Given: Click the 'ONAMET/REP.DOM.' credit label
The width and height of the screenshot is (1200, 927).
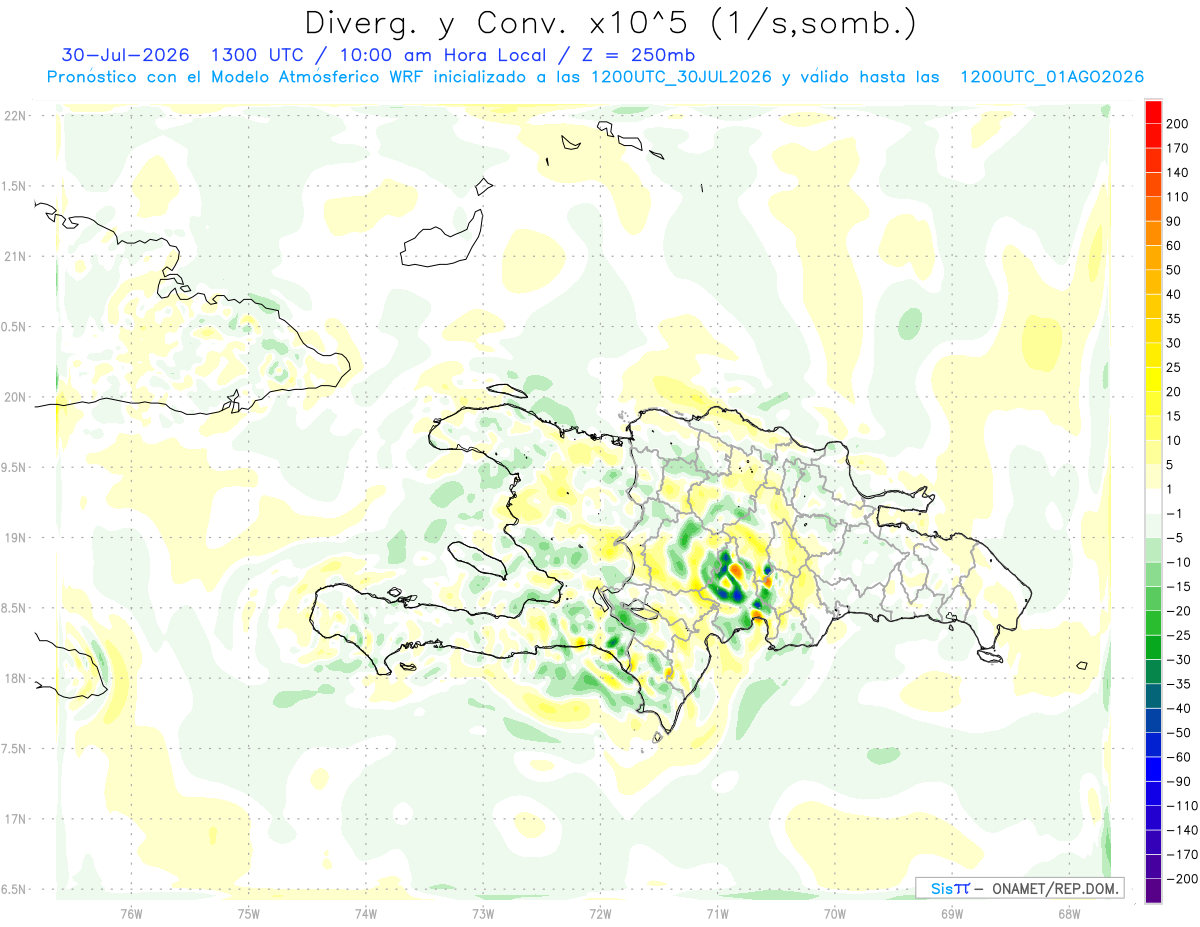Looking at the screenshot, I should [x=1055, y=888].
